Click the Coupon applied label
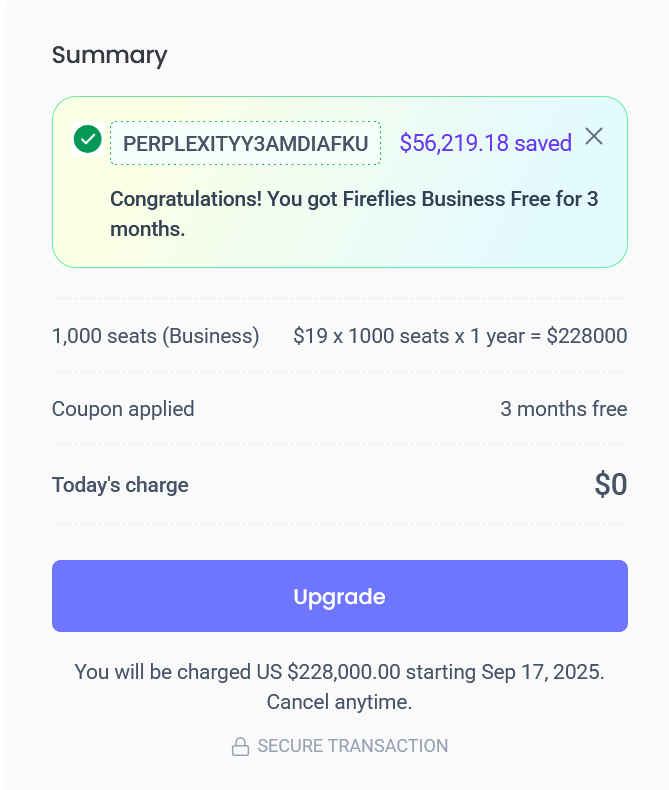Image resolution: width=669 pixels, height=790 pixels. (123, 409)
